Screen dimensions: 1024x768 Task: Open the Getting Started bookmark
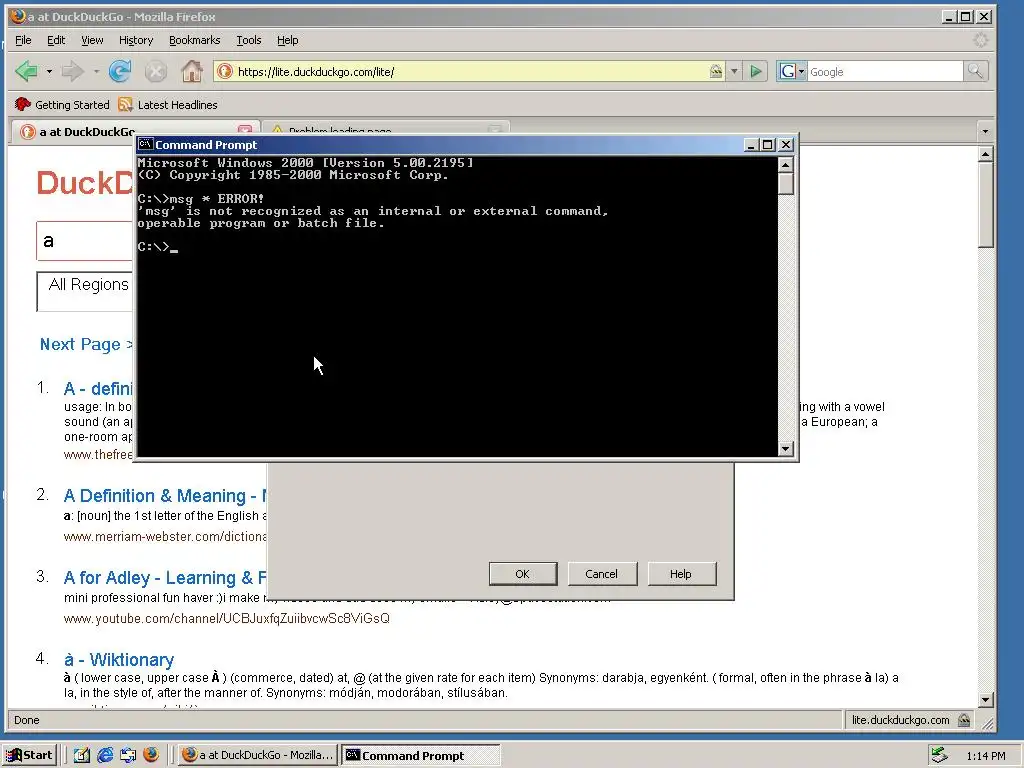coord(62,104)
